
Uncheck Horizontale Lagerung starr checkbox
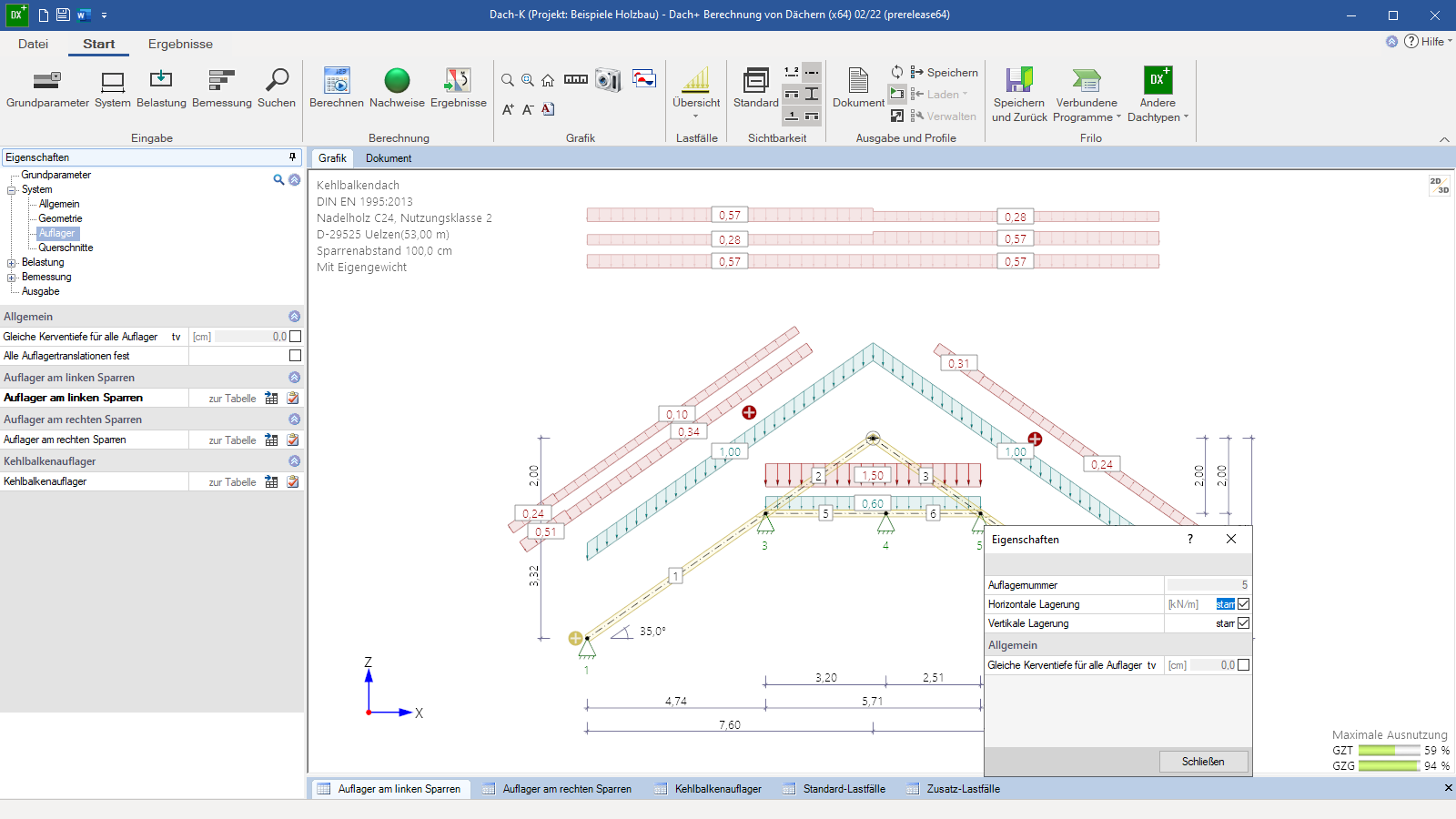(x=1243, y=603)
